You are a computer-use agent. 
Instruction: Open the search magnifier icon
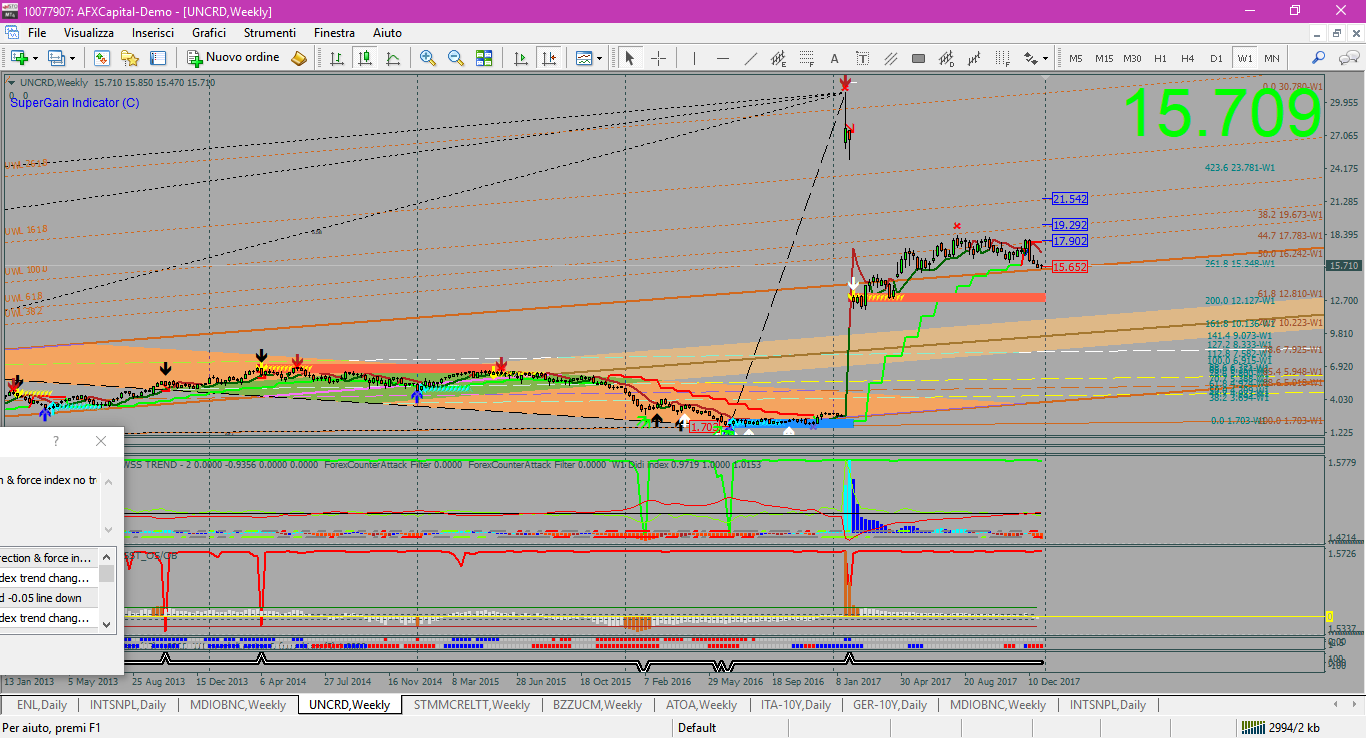point(1319,58)
